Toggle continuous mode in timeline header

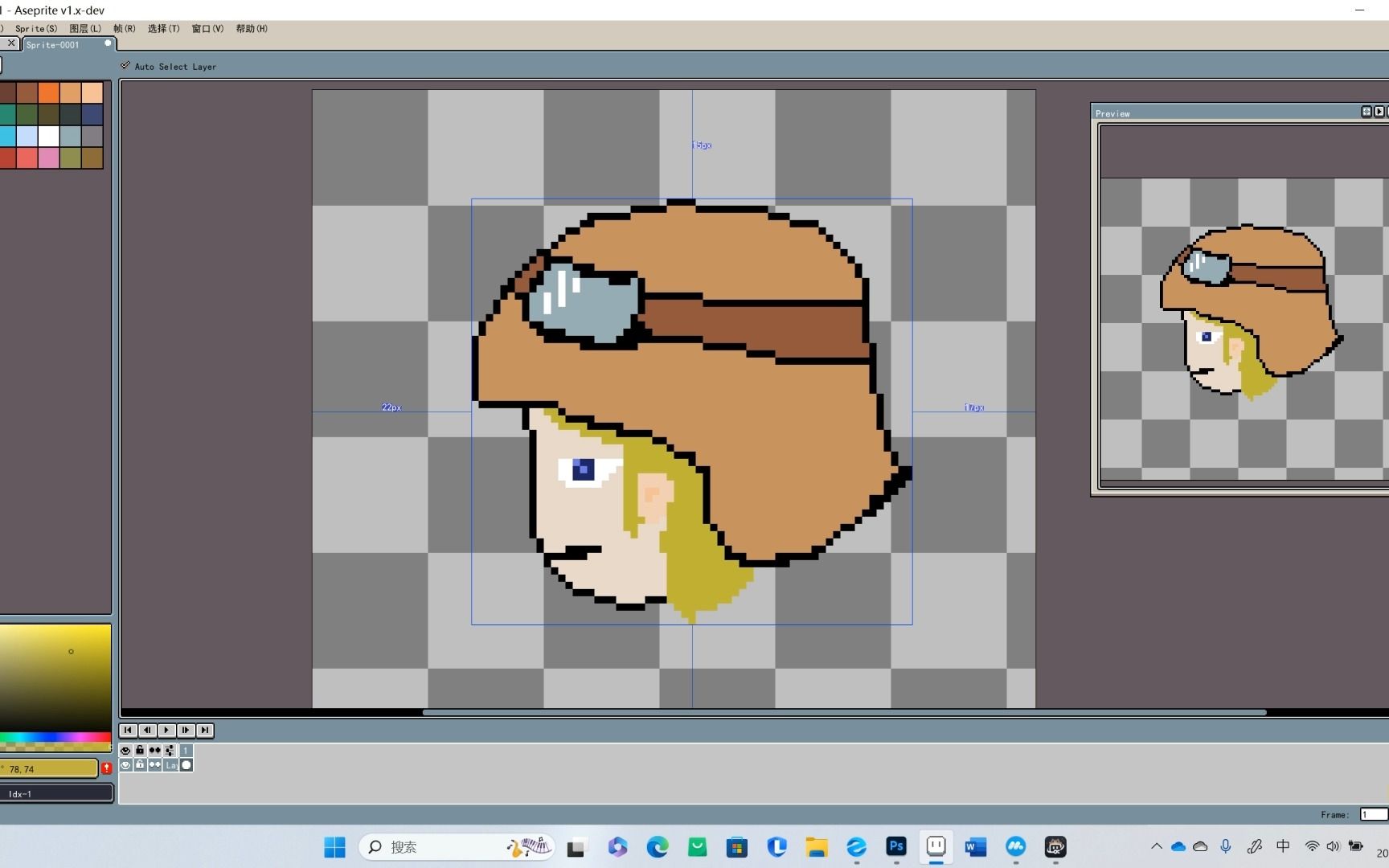[154, 750]
